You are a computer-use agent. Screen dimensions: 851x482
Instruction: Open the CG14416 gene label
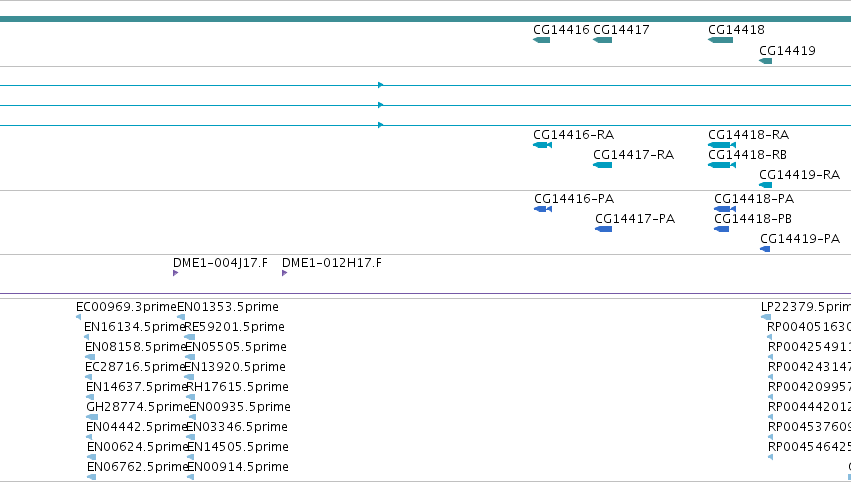tap(561, 30)
